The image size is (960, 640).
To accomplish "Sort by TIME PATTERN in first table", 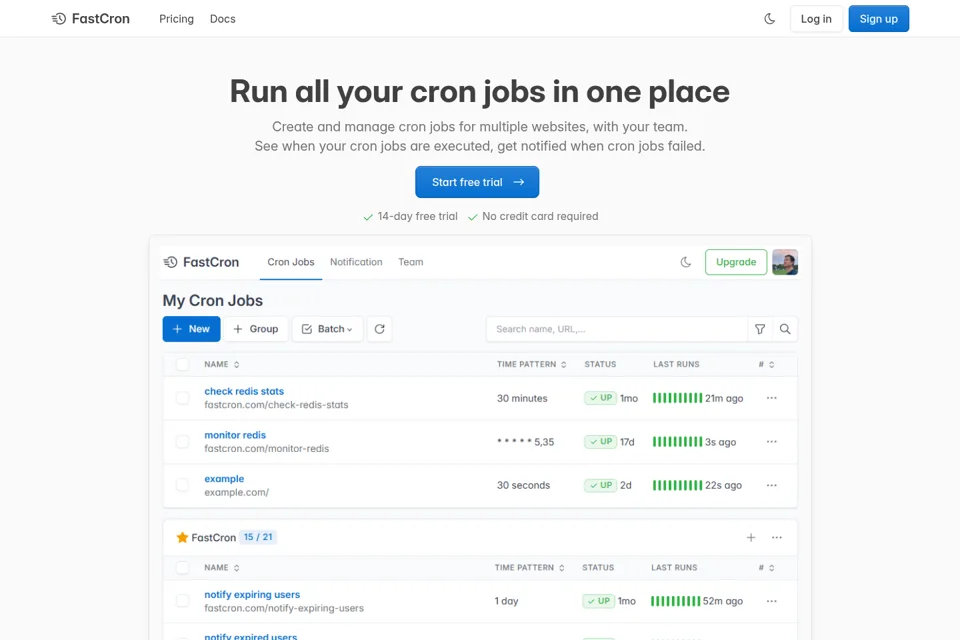I will click(x=531, y=364).
